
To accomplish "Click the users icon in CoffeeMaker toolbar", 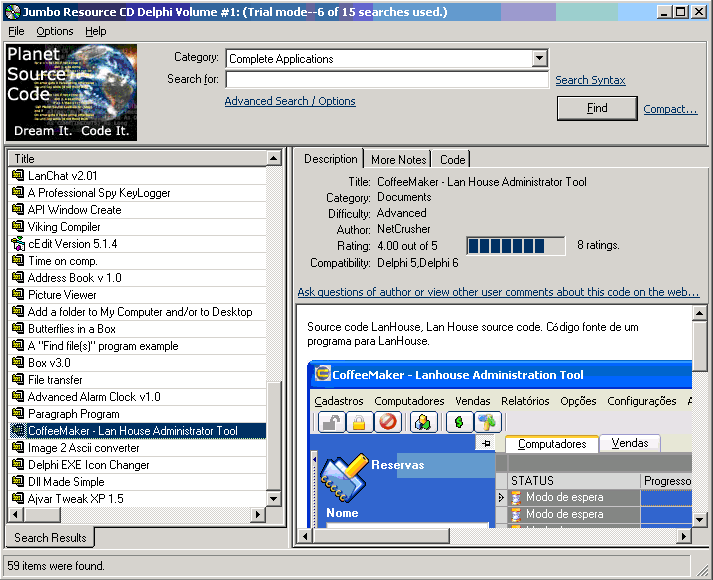I will (423, 422).
